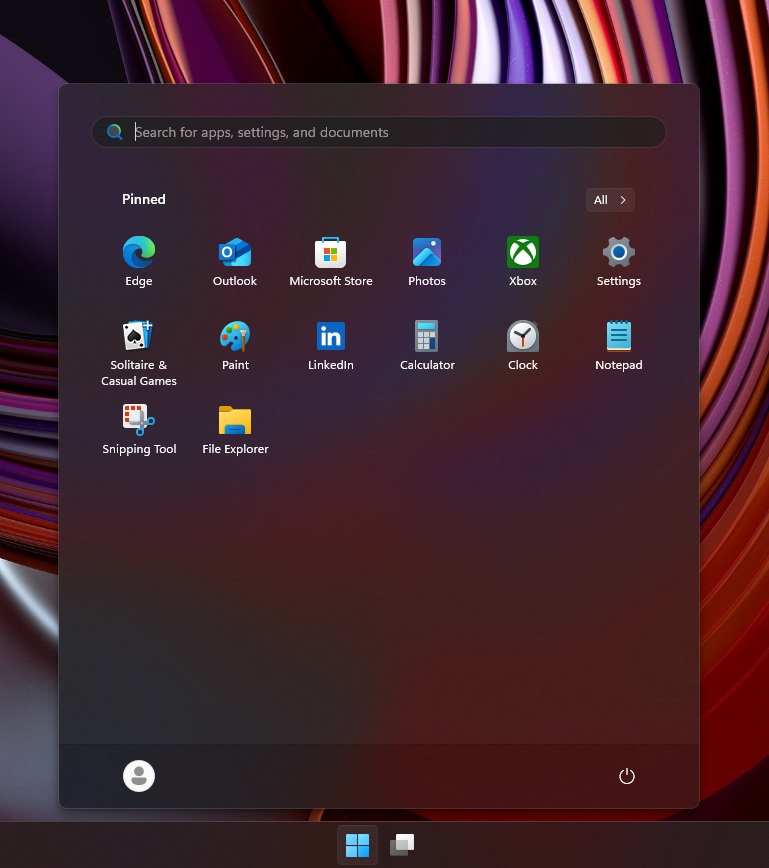Launch the Xbox app
The image size is (769, 868).
pos(523,262)
